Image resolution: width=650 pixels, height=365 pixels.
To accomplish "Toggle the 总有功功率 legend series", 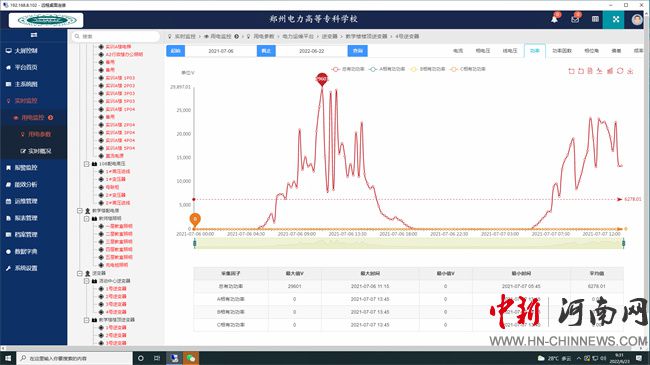I will tap(348, 69).
